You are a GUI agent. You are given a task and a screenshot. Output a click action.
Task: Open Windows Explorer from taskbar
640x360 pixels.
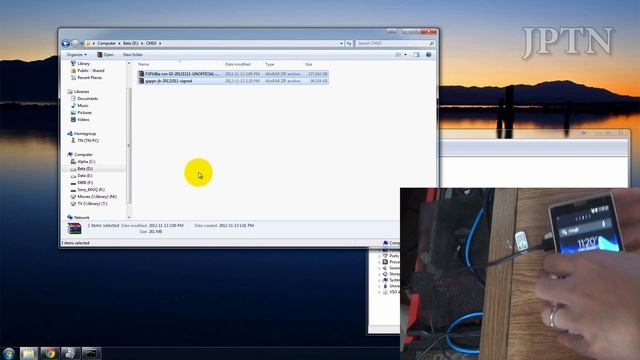[28, 353]
